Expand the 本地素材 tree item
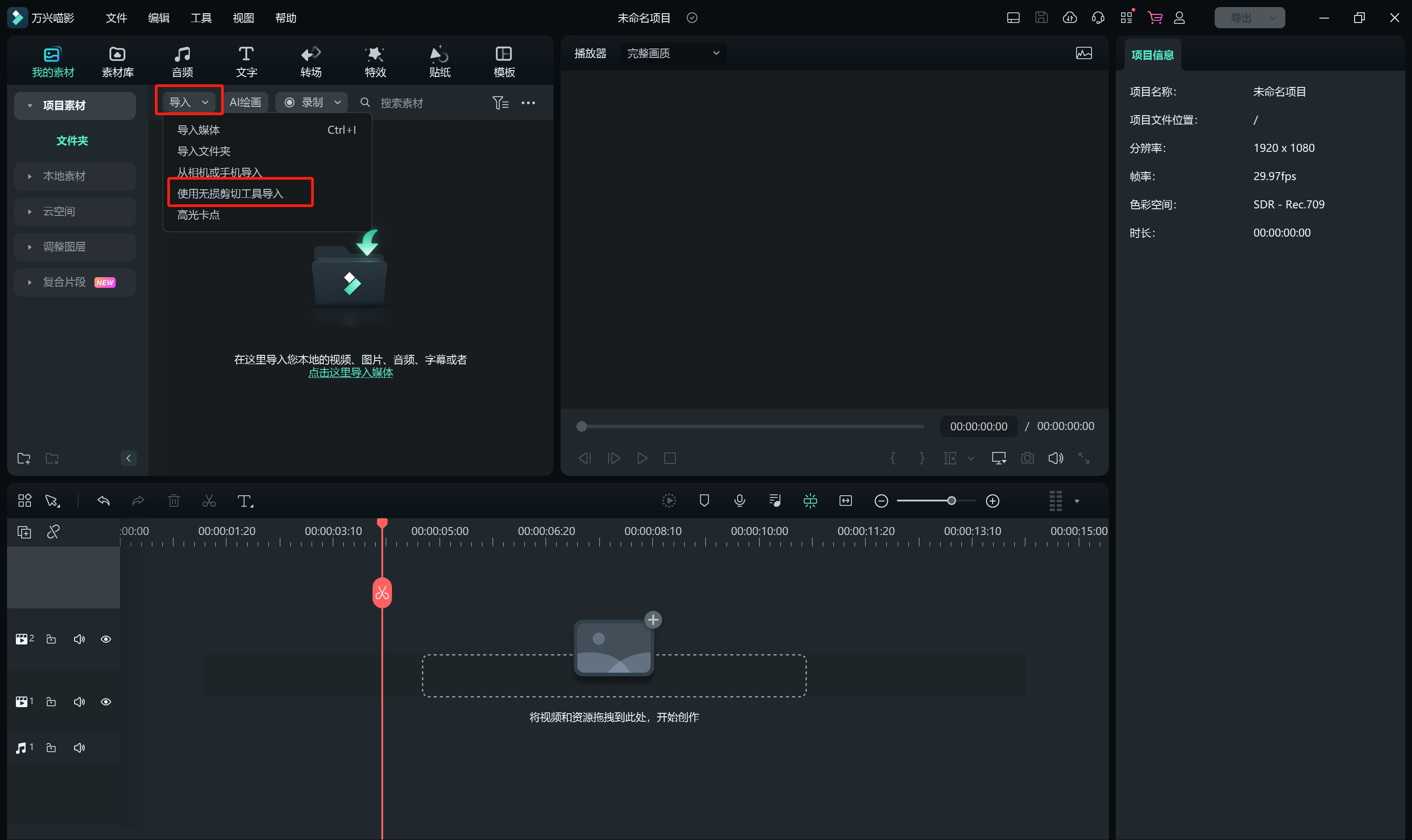The image size is (1412, 840). [30, 176]
